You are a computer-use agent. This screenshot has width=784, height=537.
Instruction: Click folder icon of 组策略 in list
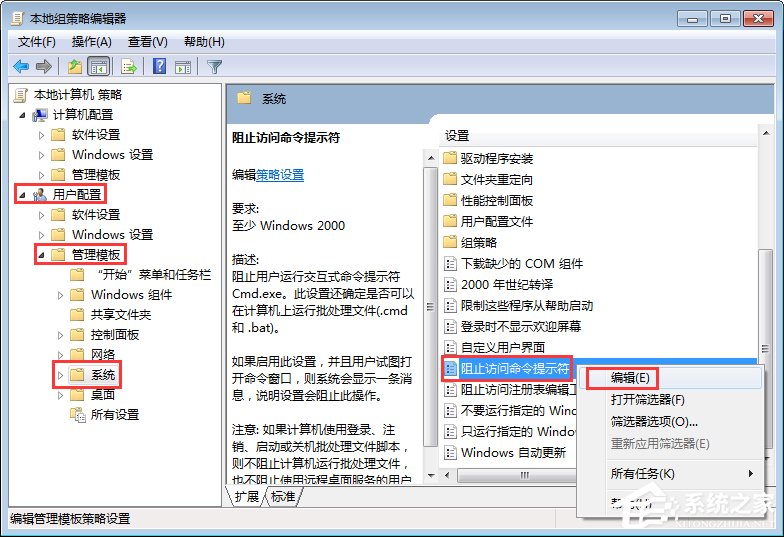(x=450, y=242)
